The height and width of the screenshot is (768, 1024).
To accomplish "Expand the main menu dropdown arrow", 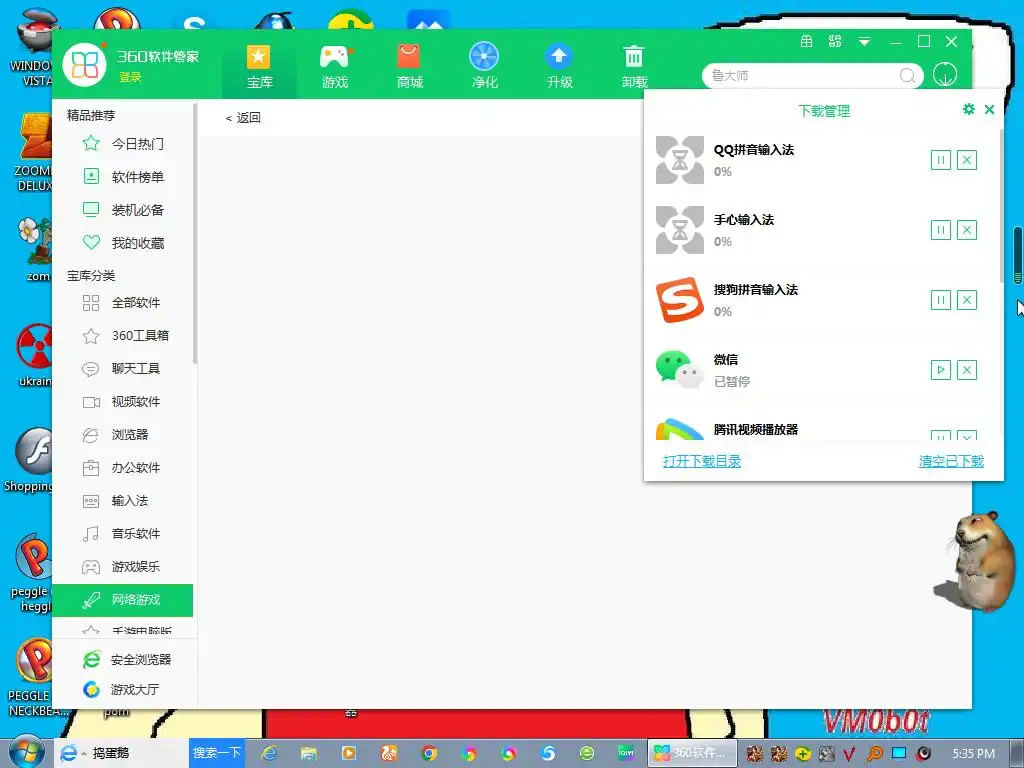I will (864, 42).
